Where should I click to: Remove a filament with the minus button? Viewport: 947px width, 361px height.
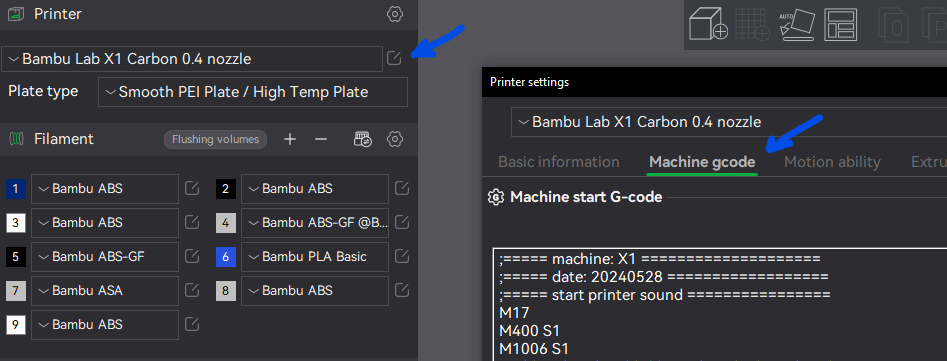click(321, 139)
